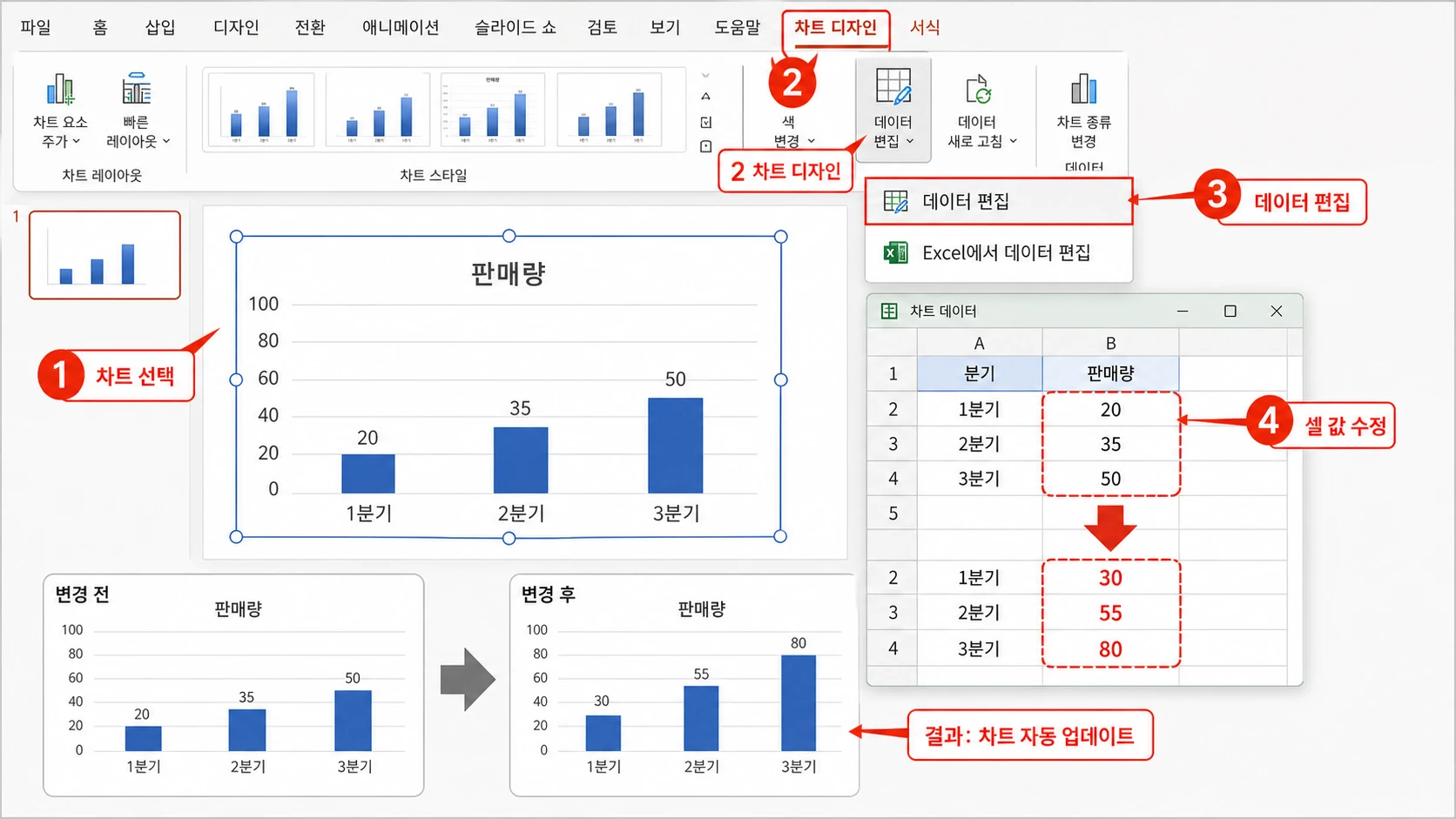The image size is (1456, 819).
Task: Select slide 1 thumbnail in slide panel
Action: (104, 255)
